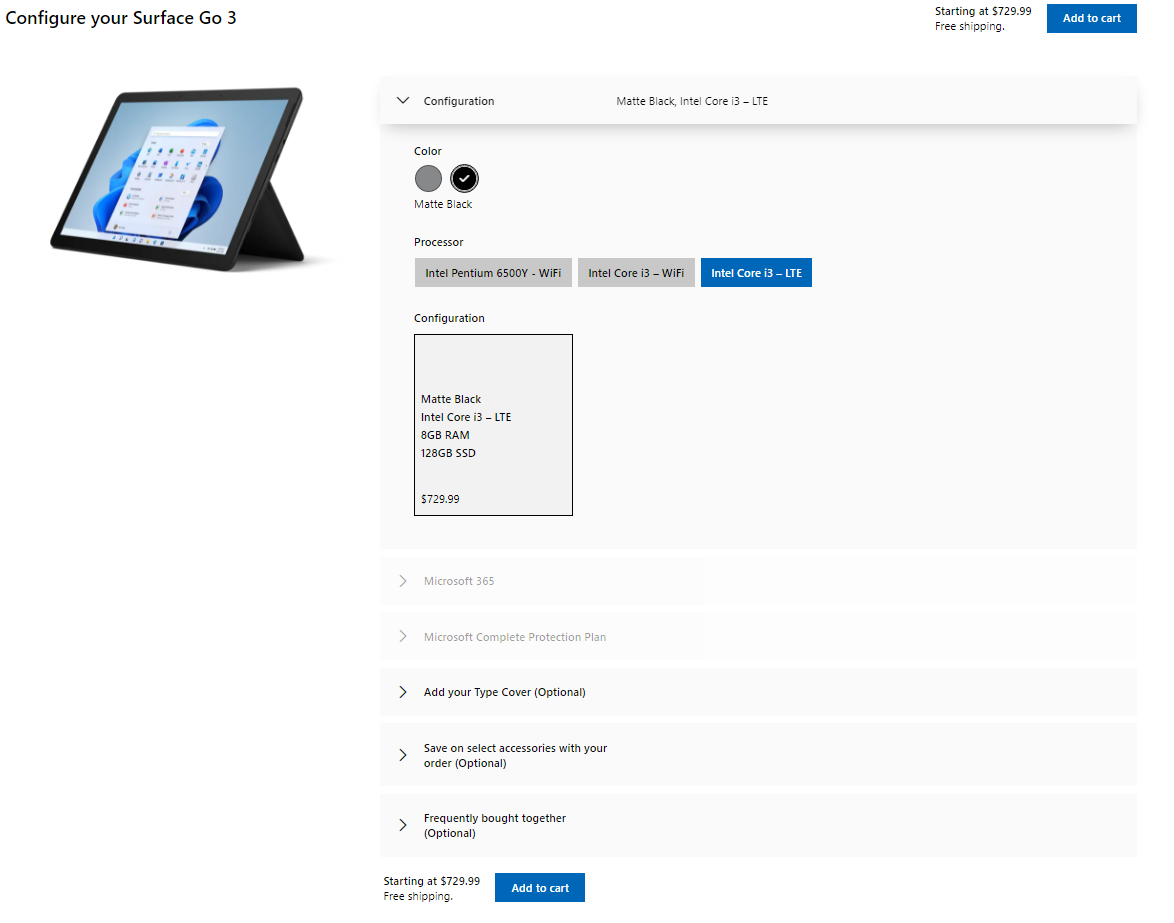1174x923 pixels.
Task: Click the '128GB SSD' text in card
Action: pos(448,453)
